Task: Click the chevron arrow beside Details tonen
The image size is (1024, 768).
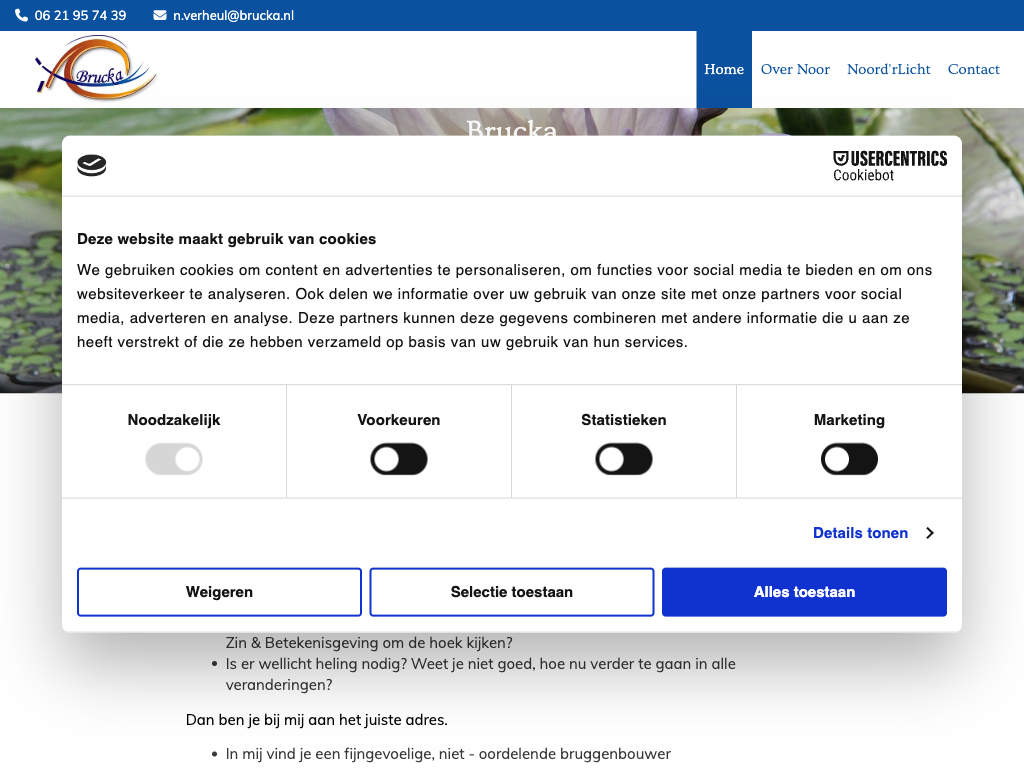Action: 930,533
